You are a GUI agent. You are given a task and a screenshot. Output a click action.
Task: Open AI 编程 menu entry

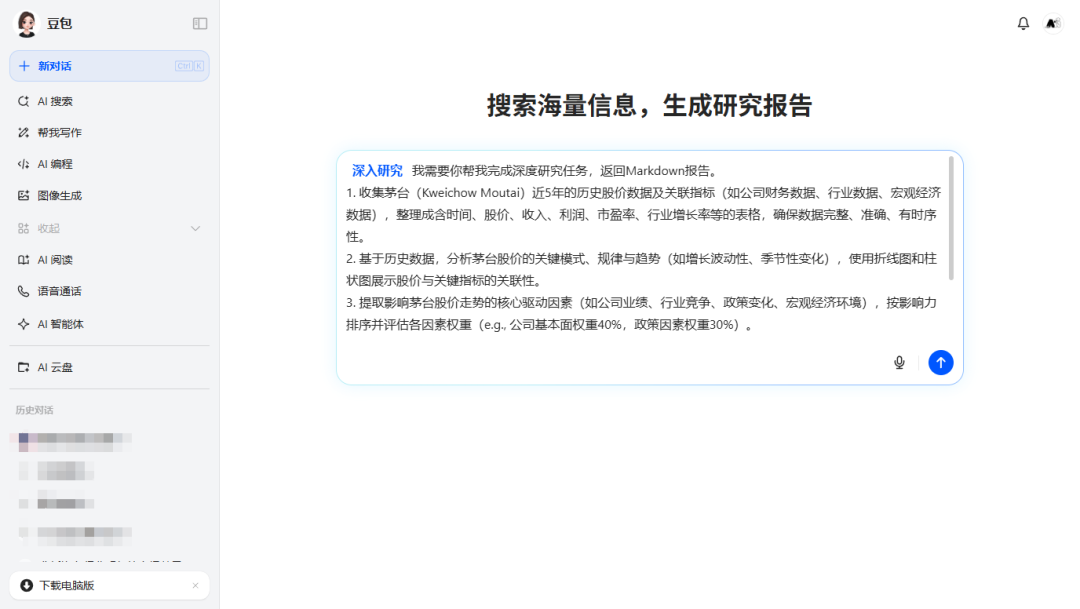pyautogui.click(x=110, y=164)
